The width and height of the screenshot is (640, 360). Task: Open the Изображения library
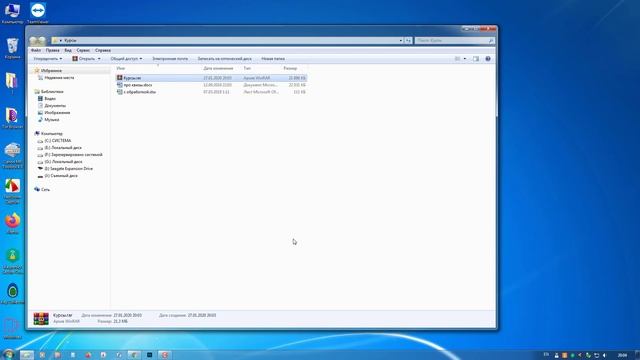click(57, 113)
